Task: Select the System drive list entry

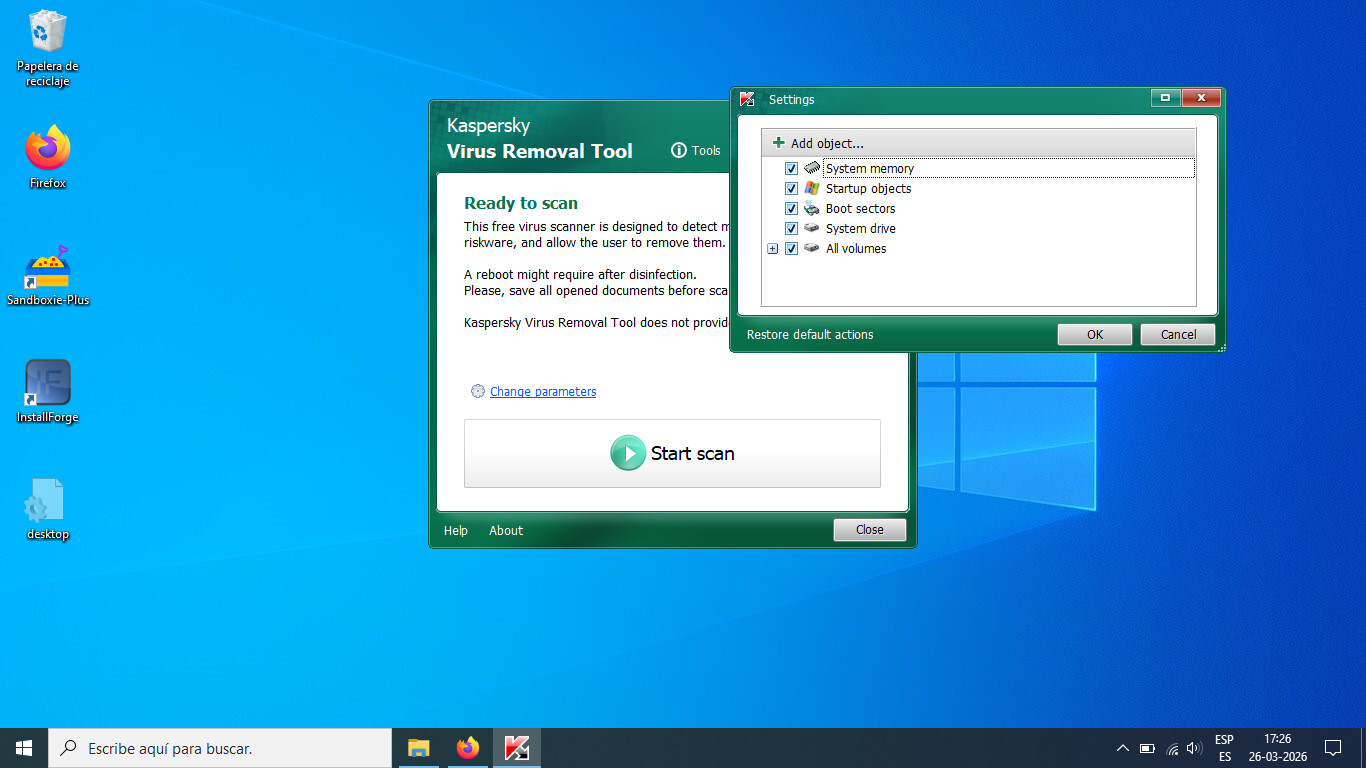Action: click(x=860, y=229)
